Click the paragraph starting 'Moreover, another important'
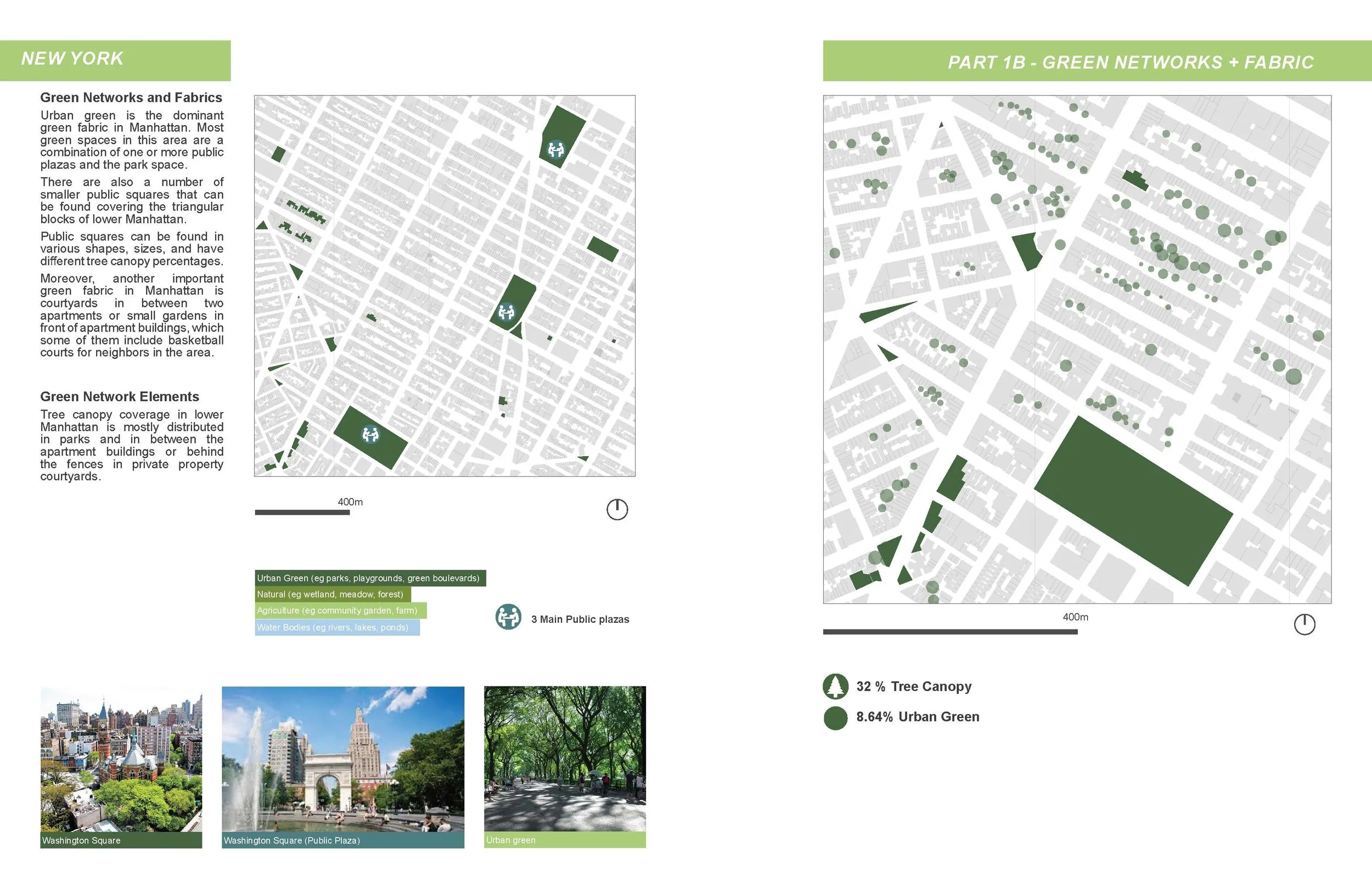Image resolution: width=1372 pixels, height=888 pixels. point(131,316)
